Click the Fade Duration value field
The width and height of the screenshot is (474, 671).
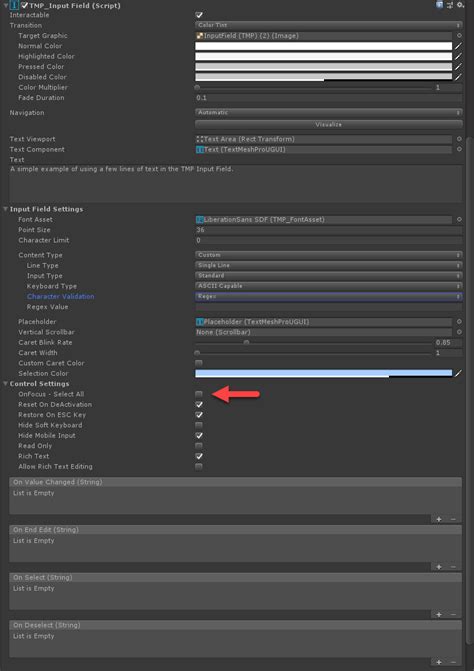(x=329, y=98)
